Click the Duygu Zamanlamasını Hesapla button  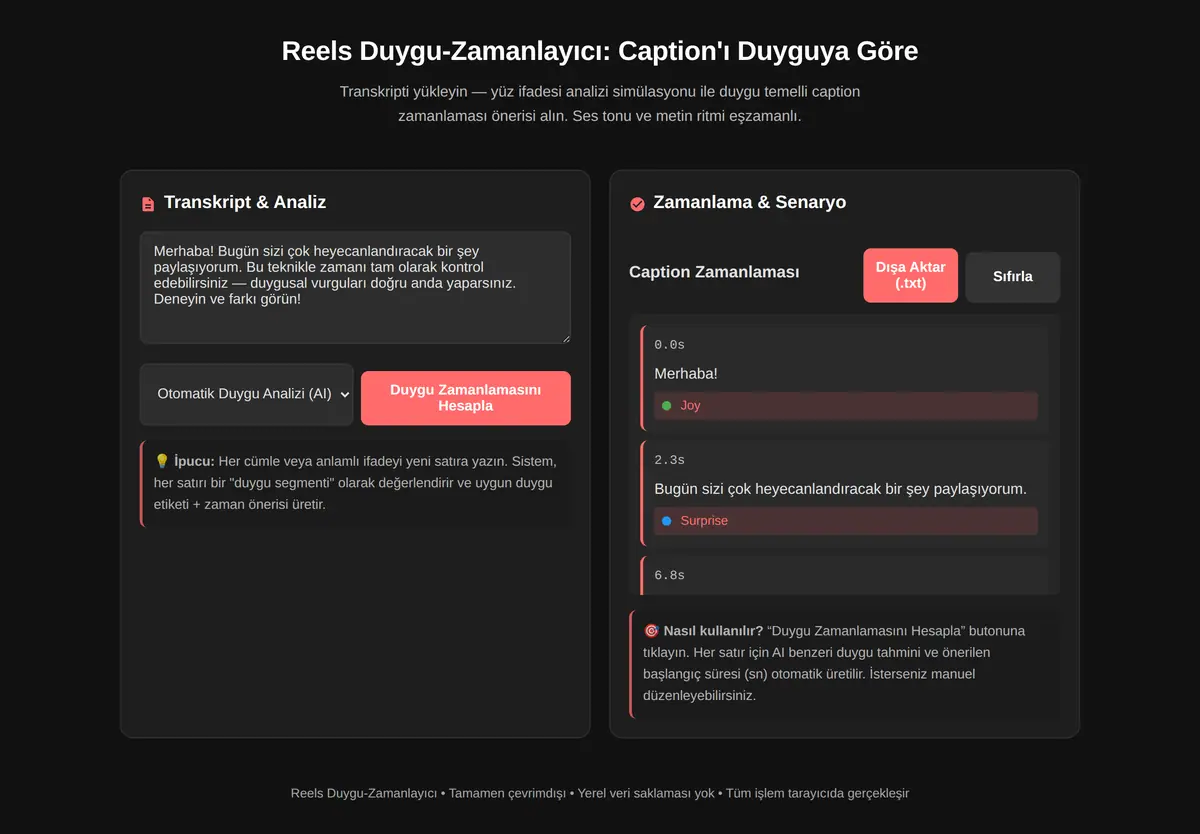coord(466,398)
